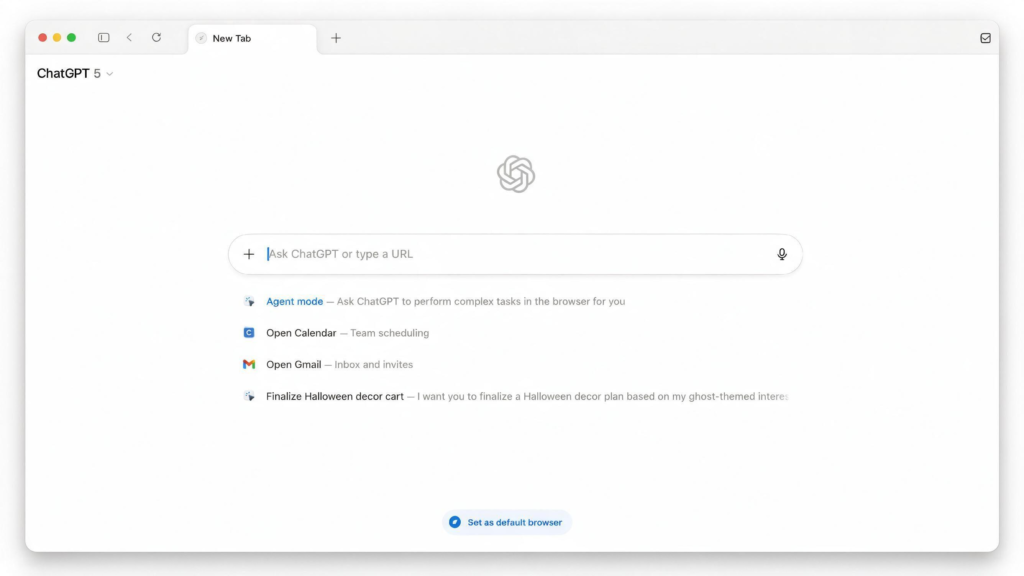Maximize the window with green button
Image resolution: width=1024 pixels, height=576 pixels.
click(x=71, y=38)
